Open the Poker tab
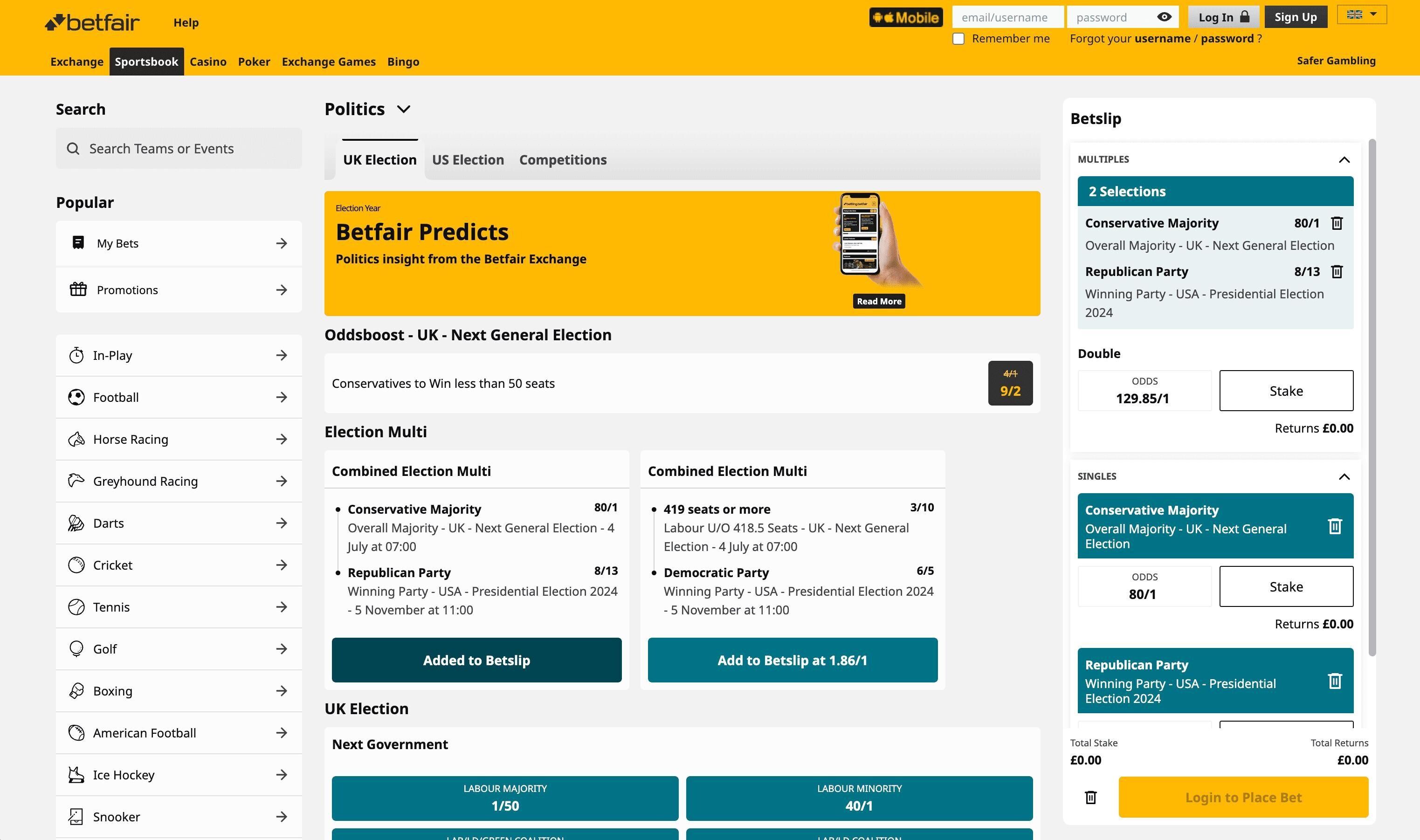 tap(254, 62)
